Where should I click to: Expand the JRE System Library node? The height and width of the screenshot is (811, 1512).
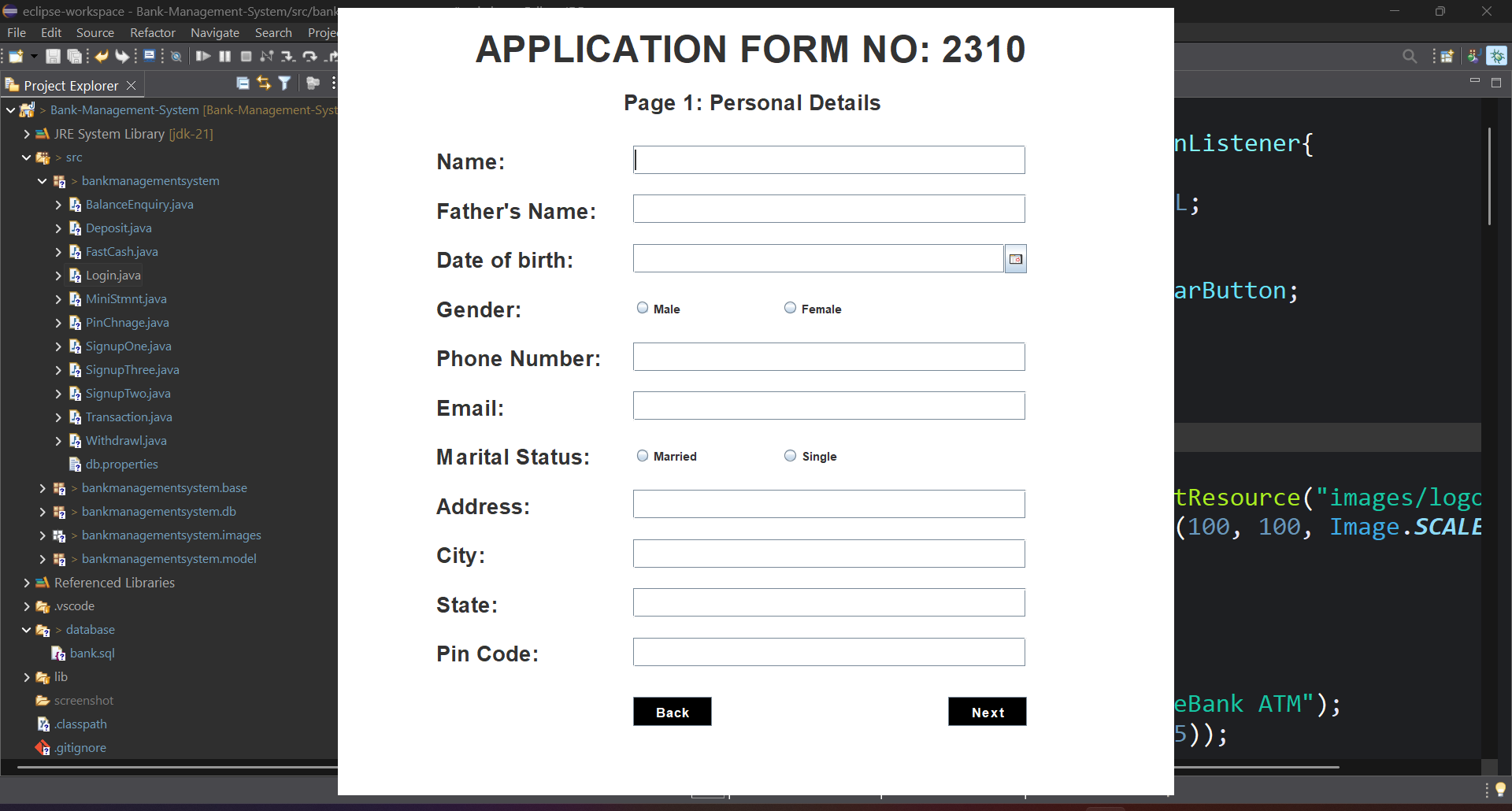tap(27, 134)
